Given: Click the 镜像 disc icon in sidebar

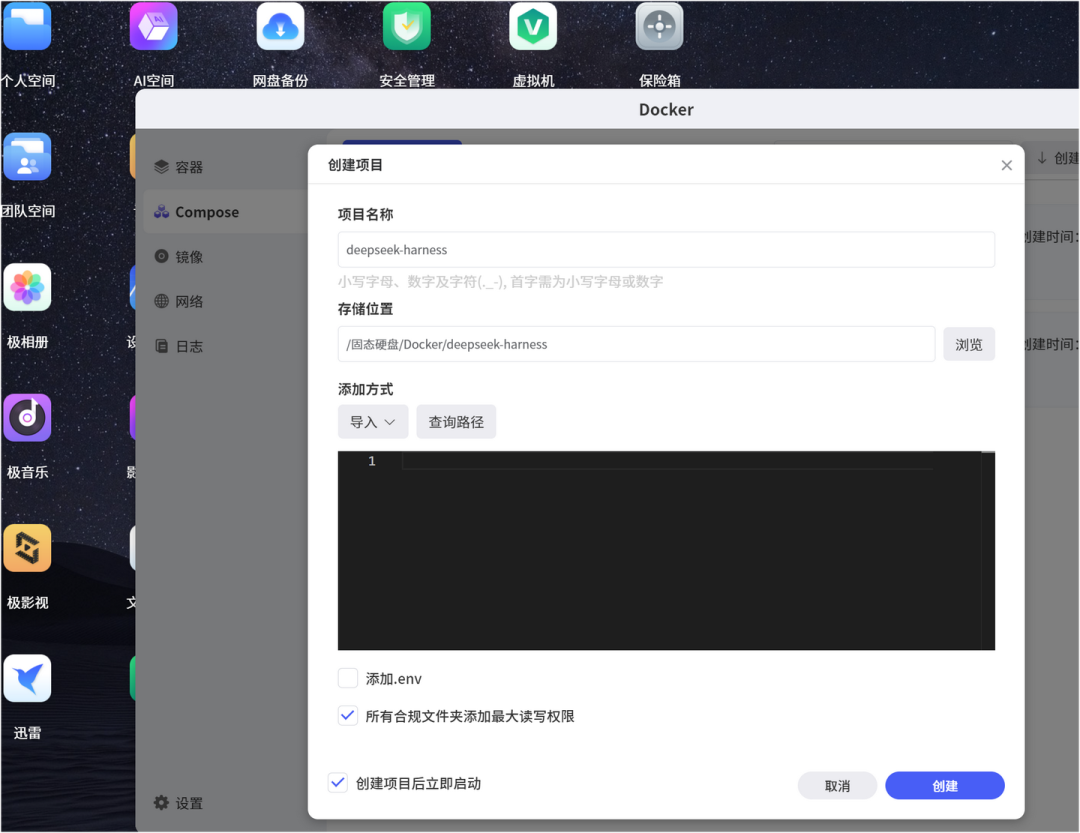Looking at the screenshot, I should coord(161,256).
